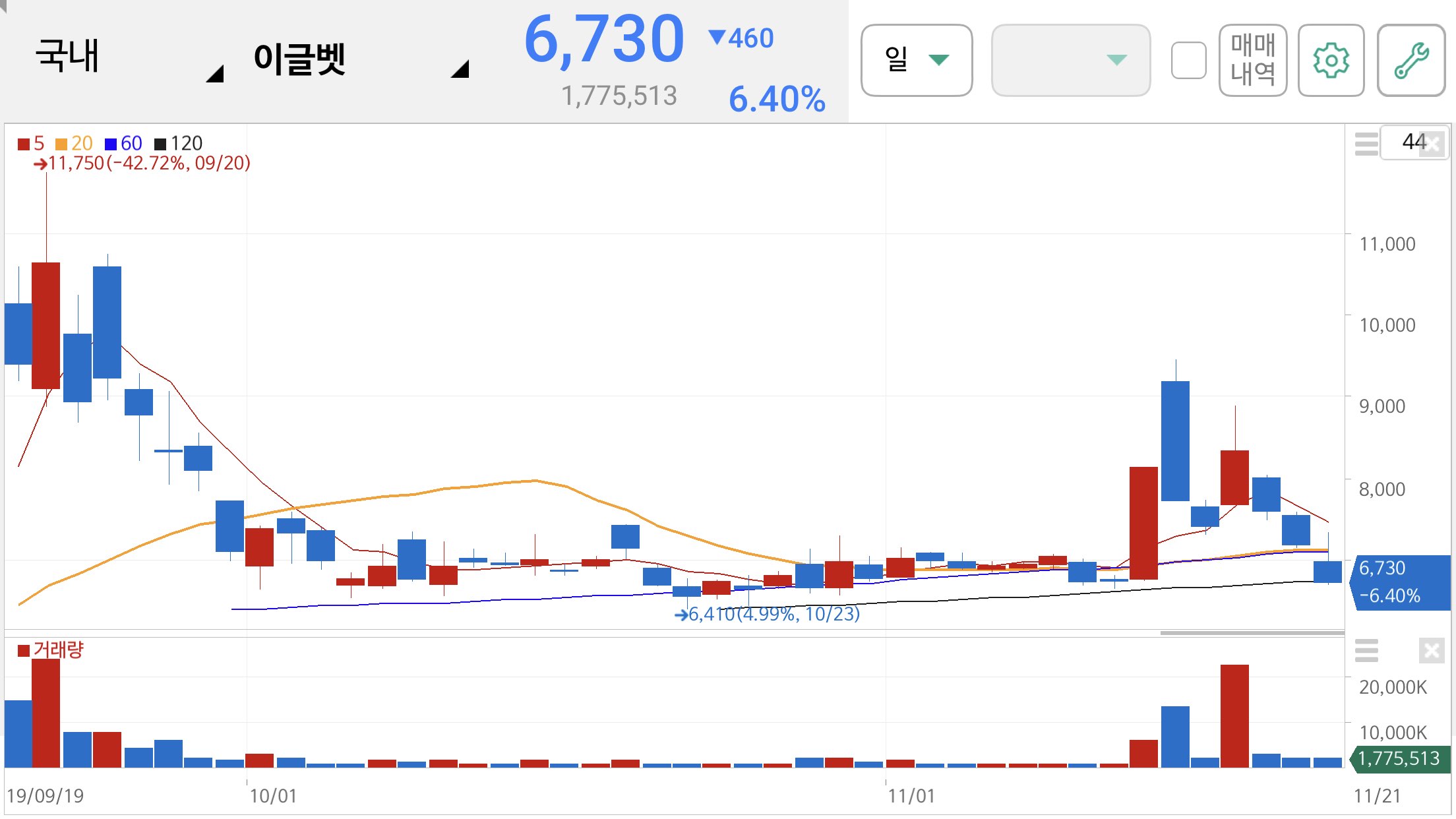Click the 20,000K volume axis label

pyautogui.click(x=1393, y=687)
